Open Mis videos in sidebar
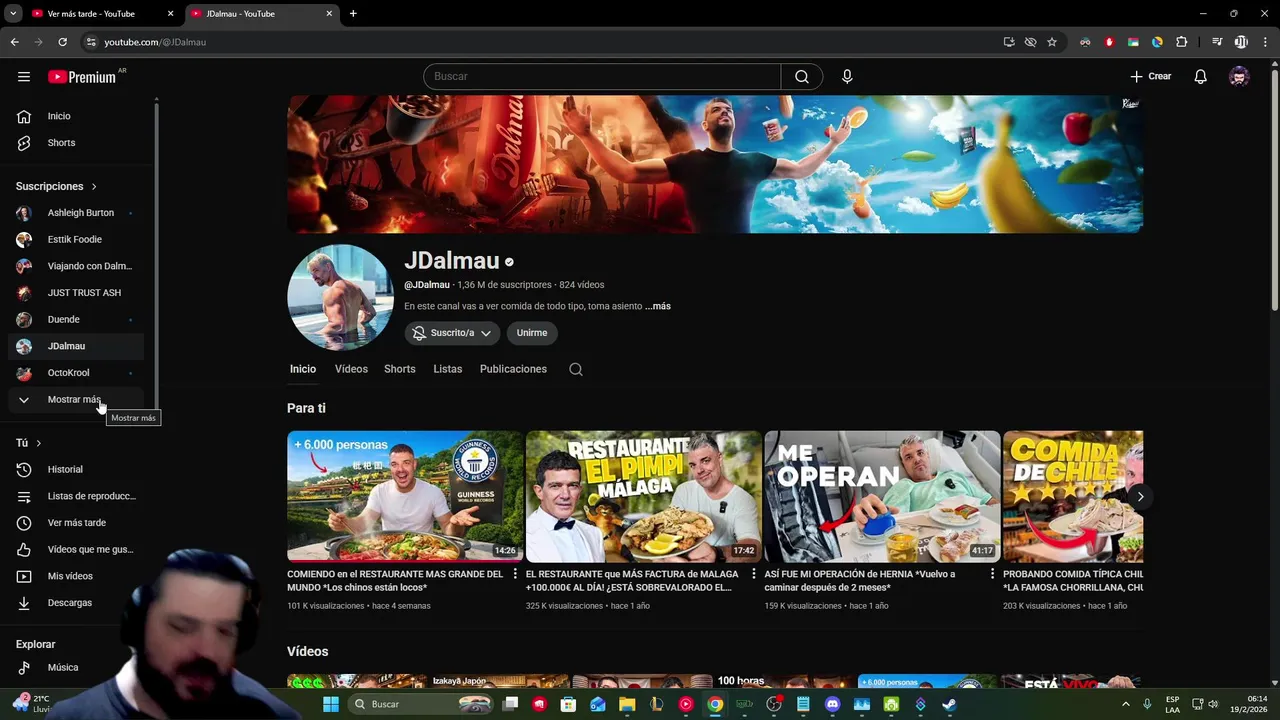 [76, 576]
